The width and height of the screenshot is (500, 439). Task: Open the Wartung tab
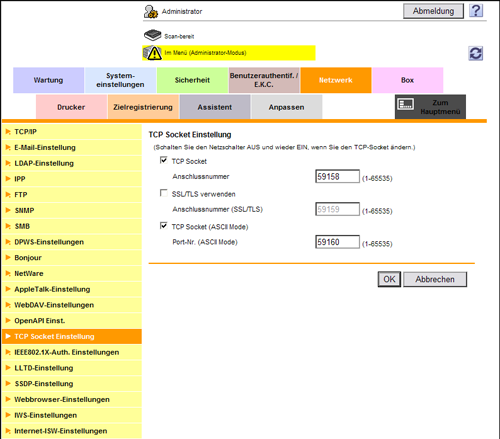click(x=48, y=80)
